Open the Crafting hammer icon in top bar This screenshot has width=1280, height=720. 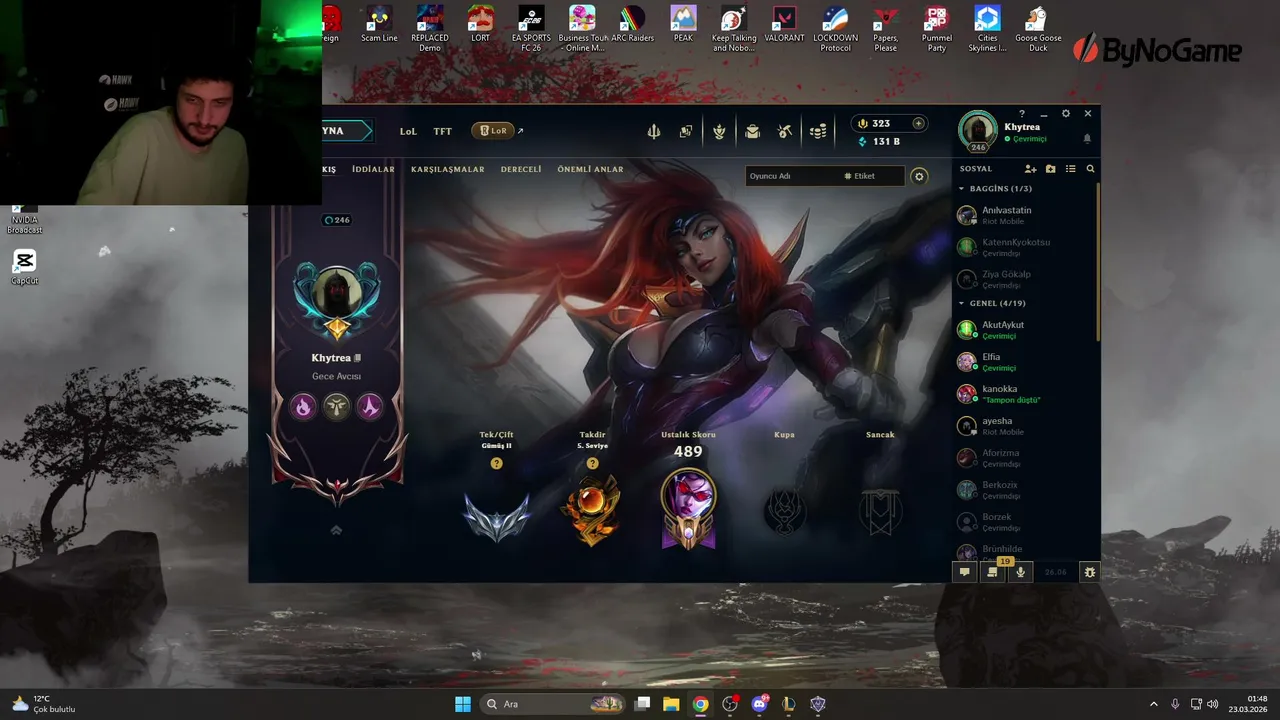(x=785, y=131)
